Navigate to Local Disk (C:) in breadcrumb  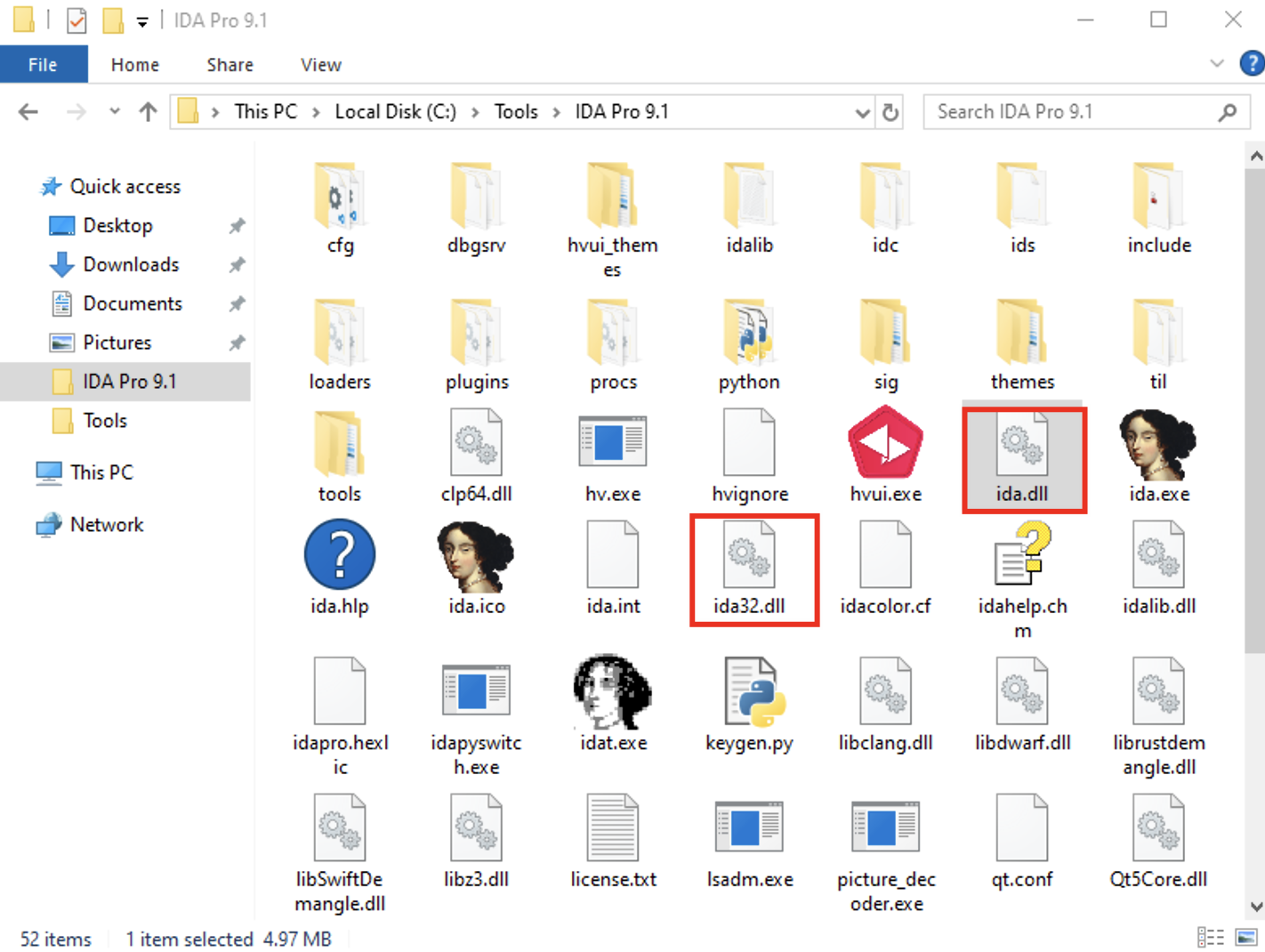395,112
